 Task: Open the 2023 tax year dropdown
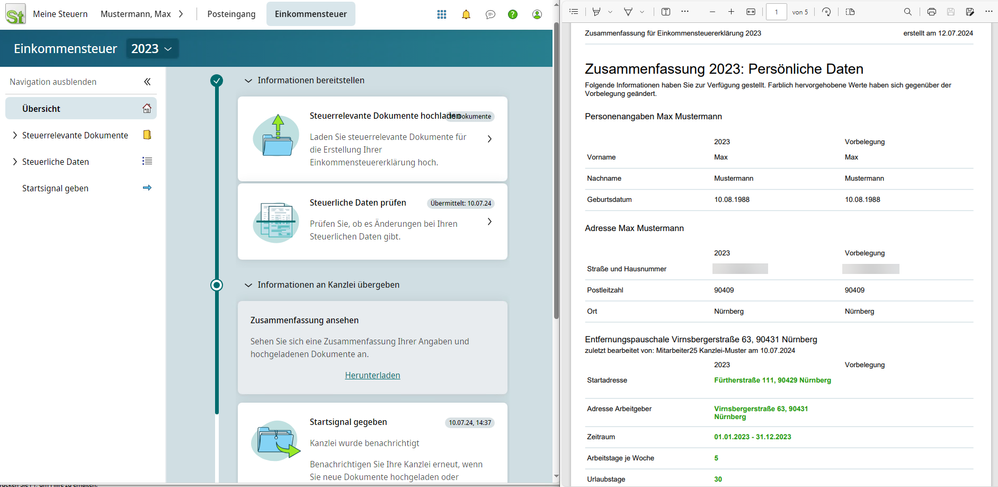click(152, 49)
